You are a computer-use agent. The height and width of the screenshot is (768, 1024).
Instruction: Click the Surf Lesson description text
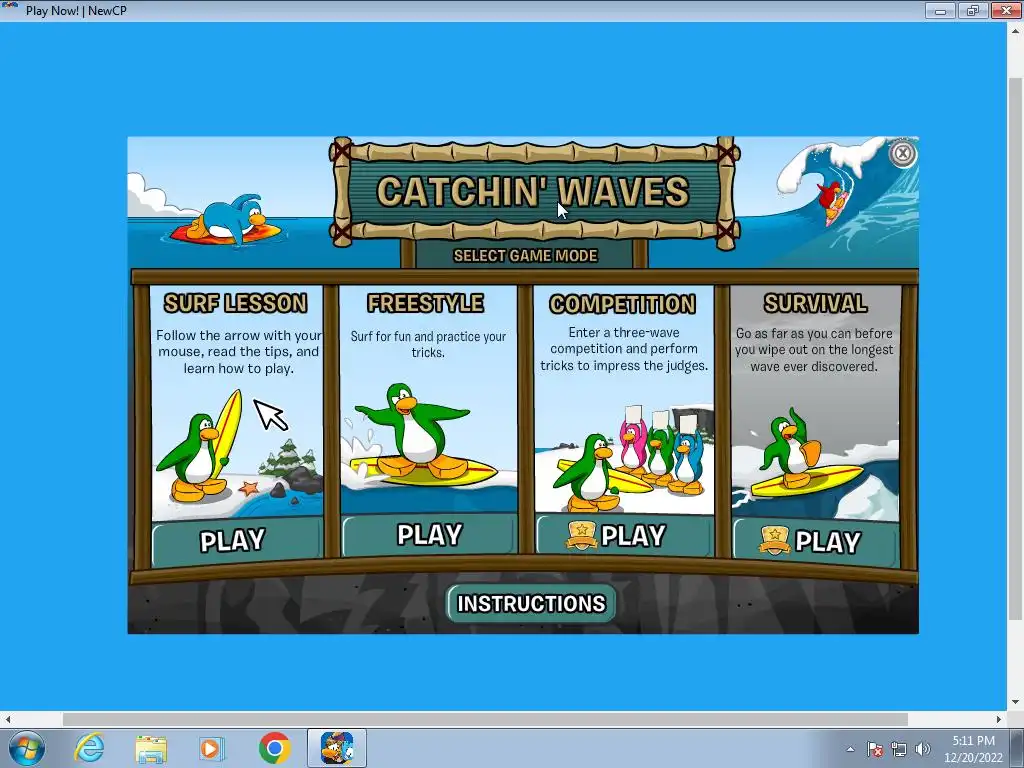point(238,351)
